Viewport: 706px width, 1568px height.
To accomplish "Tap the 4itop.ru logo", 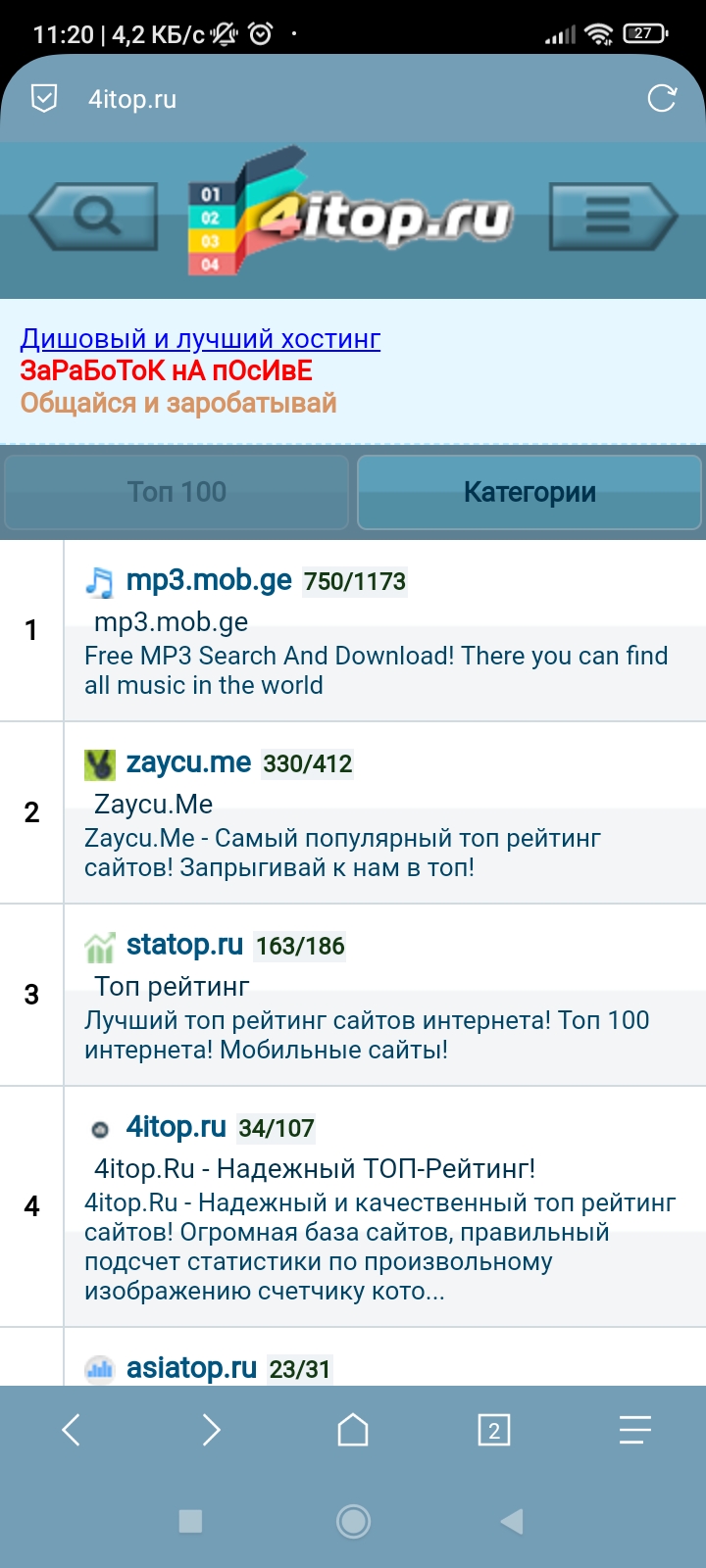I will [x=353, y=216].
